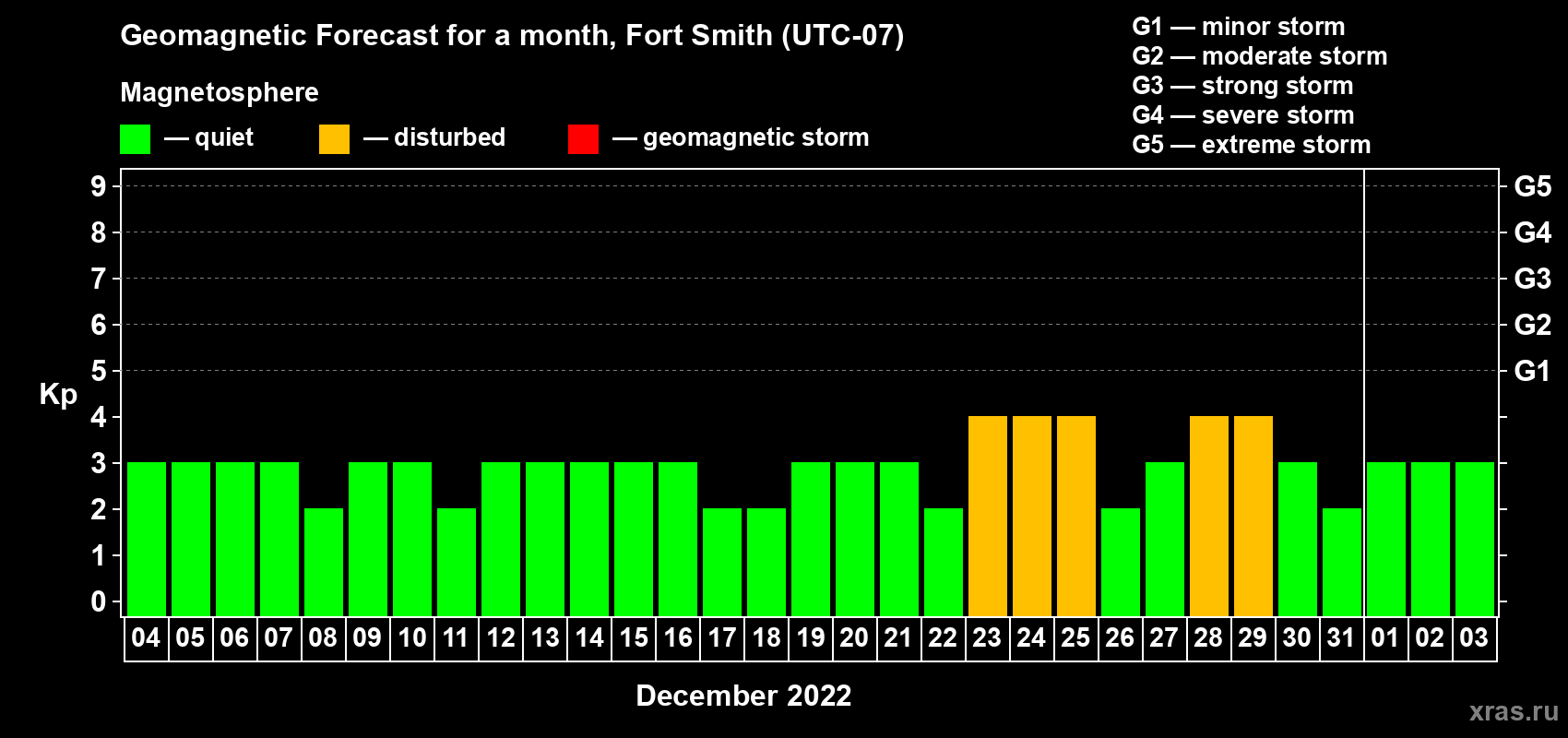Click the yellow bar for December 23

point(987,516)
